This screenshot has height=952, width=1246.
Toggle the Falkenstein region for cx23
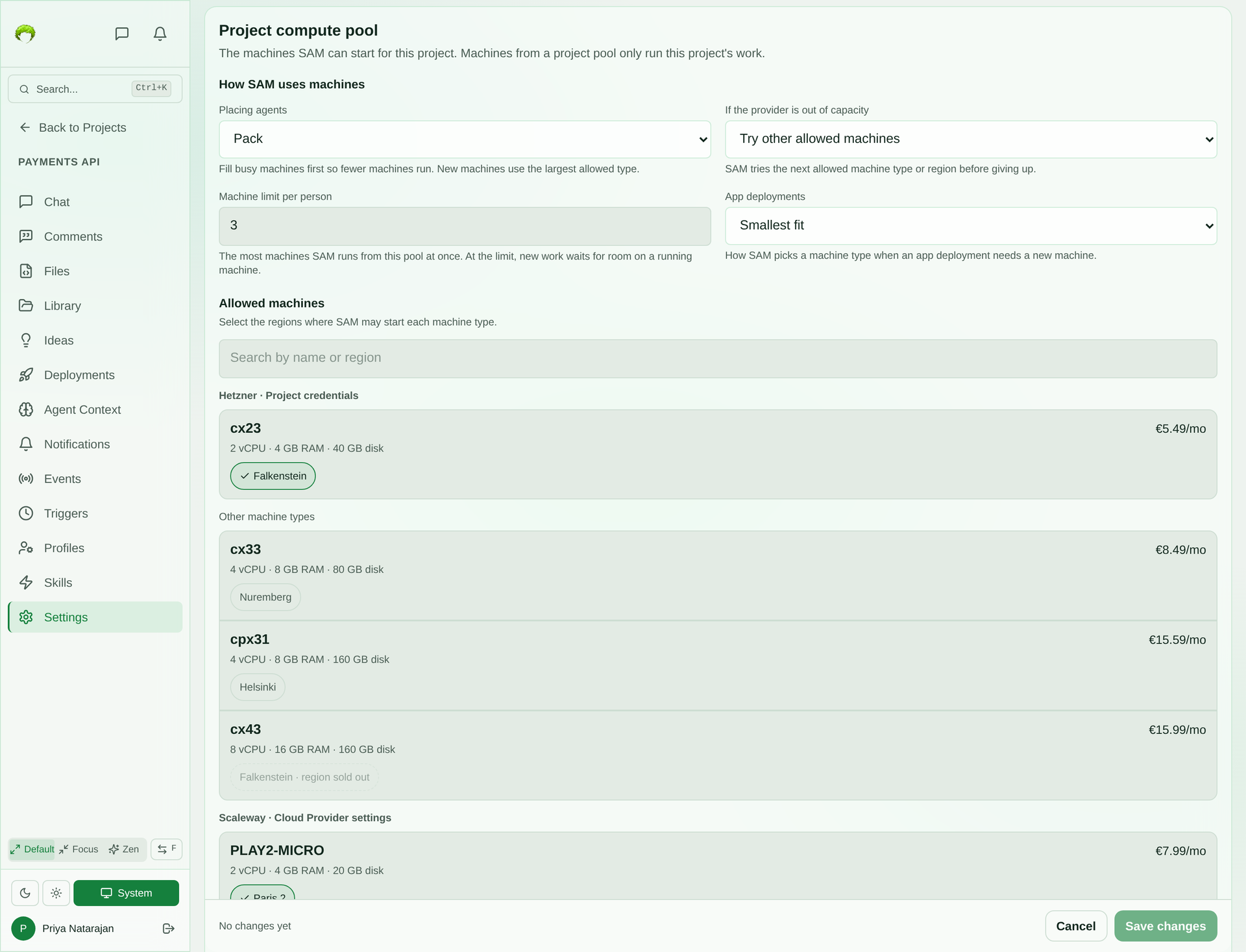point(273,476)
